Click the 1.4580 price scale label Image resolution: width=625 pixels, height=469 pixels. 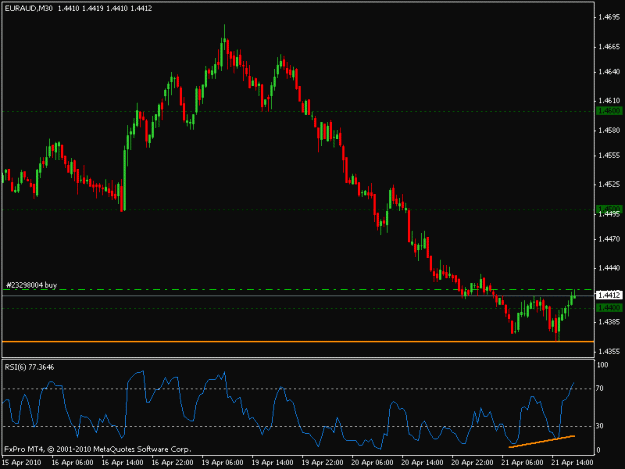(609, 130)
